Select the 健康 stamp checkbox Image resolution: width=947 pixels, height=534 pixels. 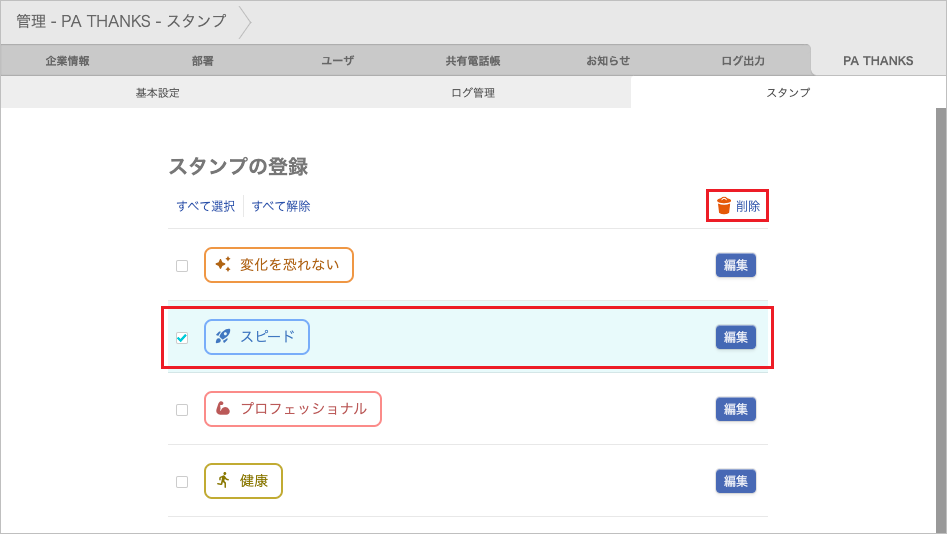point(182,482)
